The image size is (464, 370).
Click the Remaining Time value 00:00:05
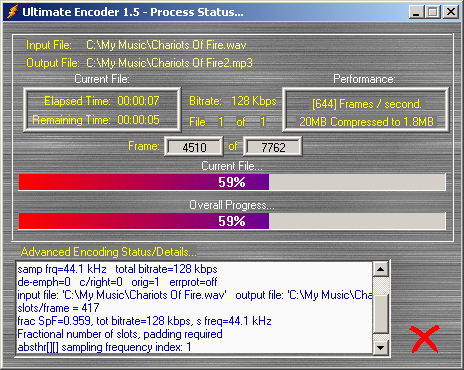[x=138, y=120]
